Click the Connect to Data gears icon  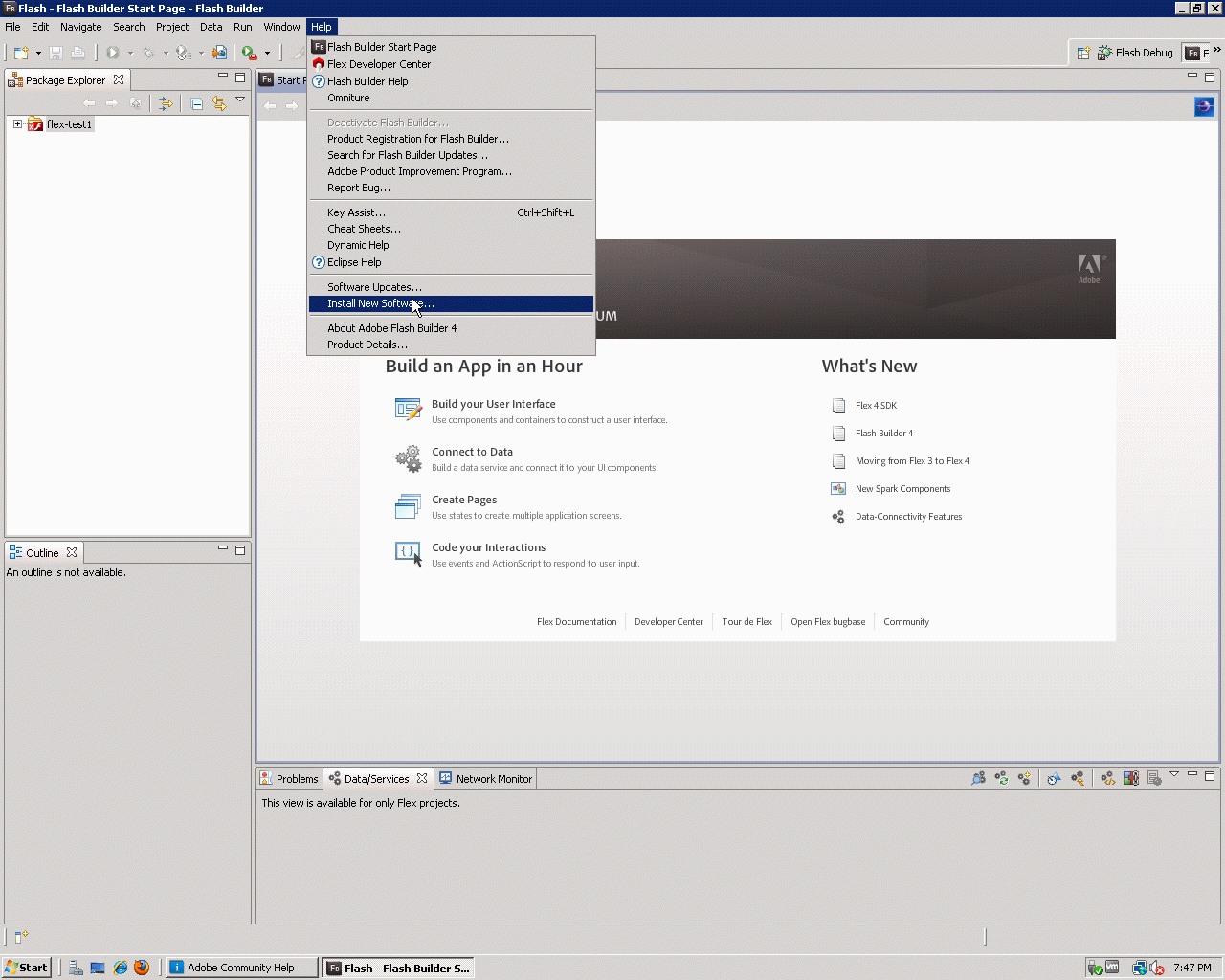[x=409, y=458]
